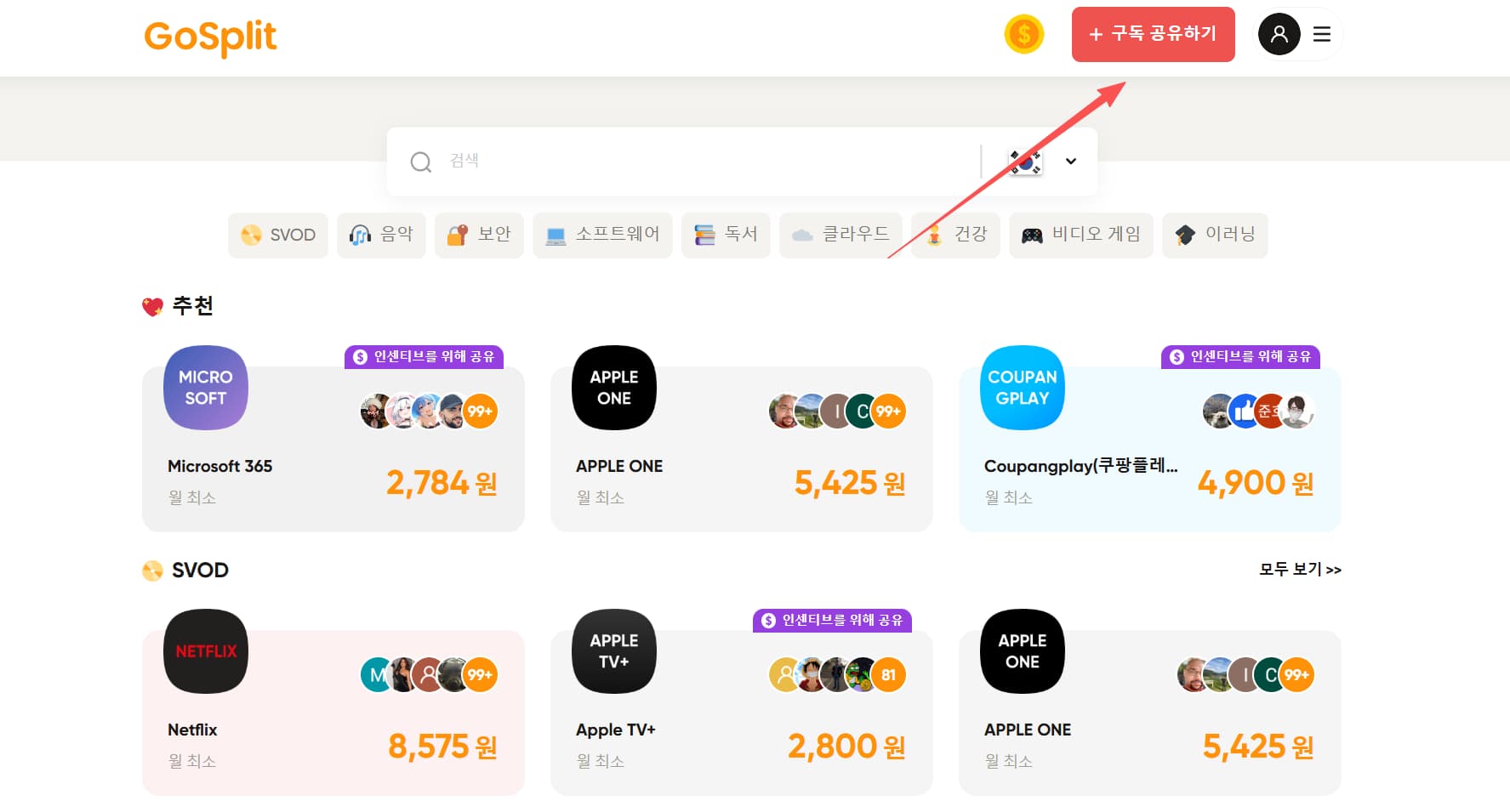Click the Apple TV+ app icon
This screenshot has width=1510, height=812.
(614, 651)
